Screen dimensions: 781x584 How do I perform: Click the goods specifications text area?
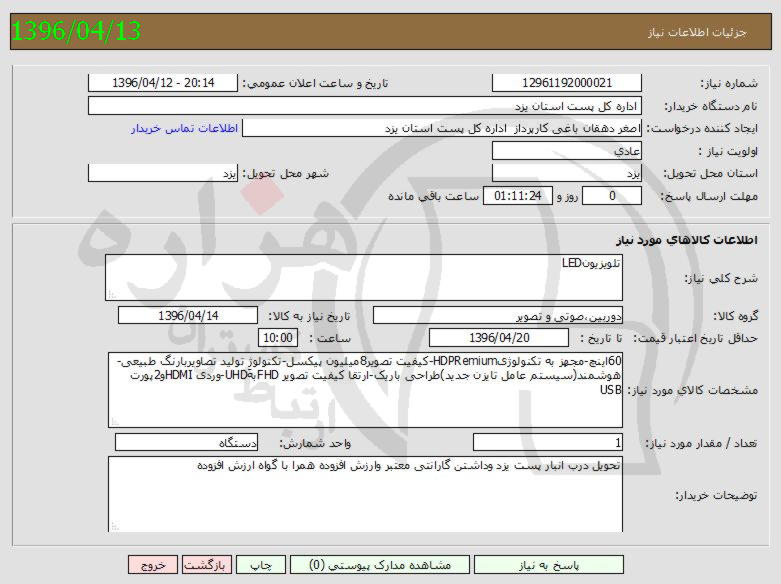(365, 390)
